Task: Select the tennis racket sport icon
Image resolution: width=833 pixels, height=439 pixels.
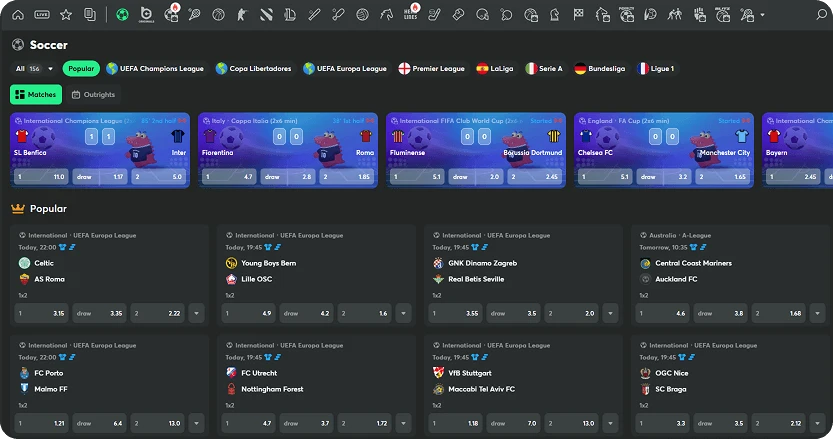Action: tap(194, 15)
